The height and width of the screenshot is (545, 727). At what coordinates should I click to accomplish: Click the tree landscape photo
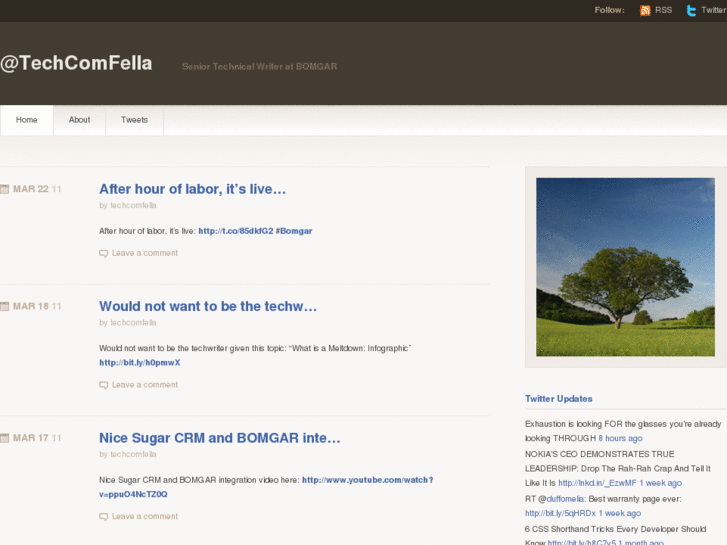tap(625, 267)
